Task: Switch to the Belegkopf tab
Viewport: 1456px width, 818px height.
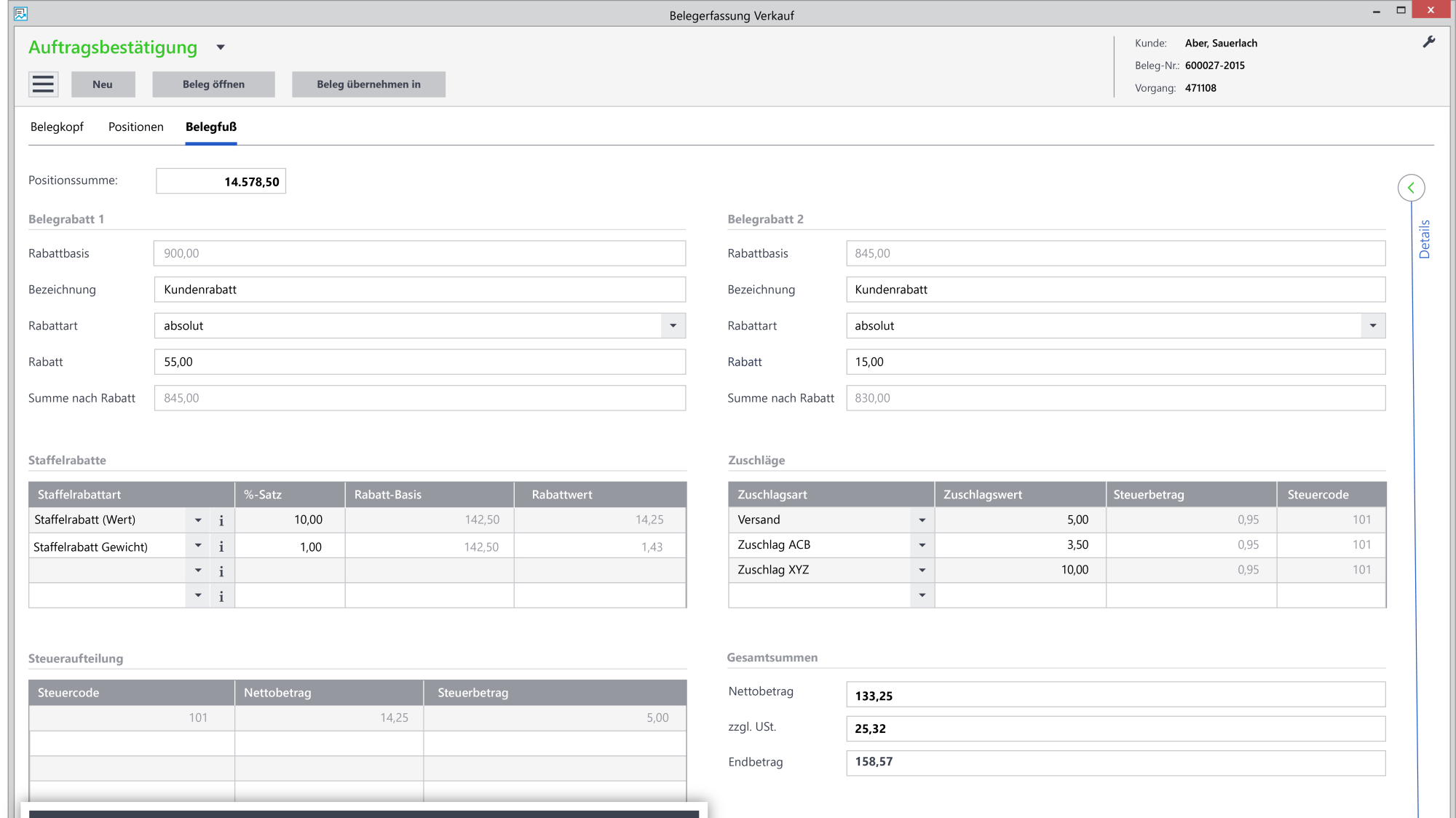Action: [x=57, y=127]
